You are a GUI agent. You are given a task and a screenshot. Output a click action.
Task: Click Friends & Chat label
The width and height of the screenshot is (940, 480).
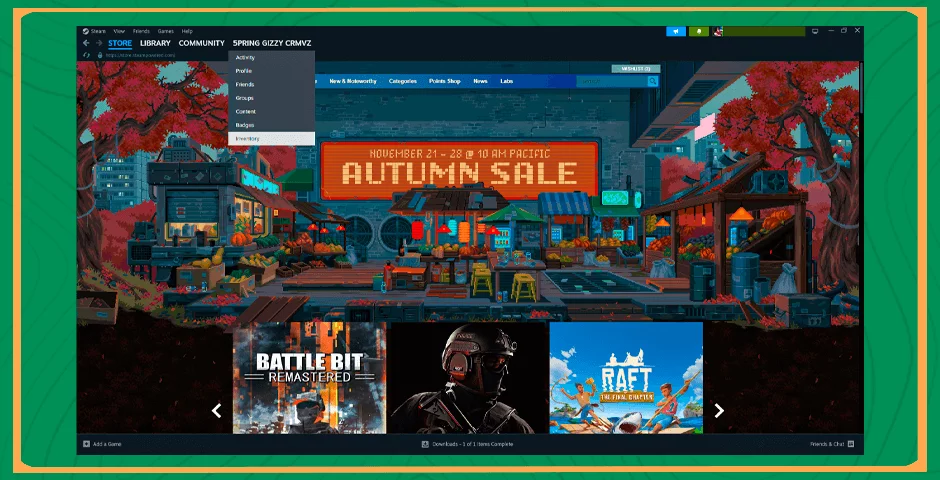pyautogui.click(x=827, y=444)
